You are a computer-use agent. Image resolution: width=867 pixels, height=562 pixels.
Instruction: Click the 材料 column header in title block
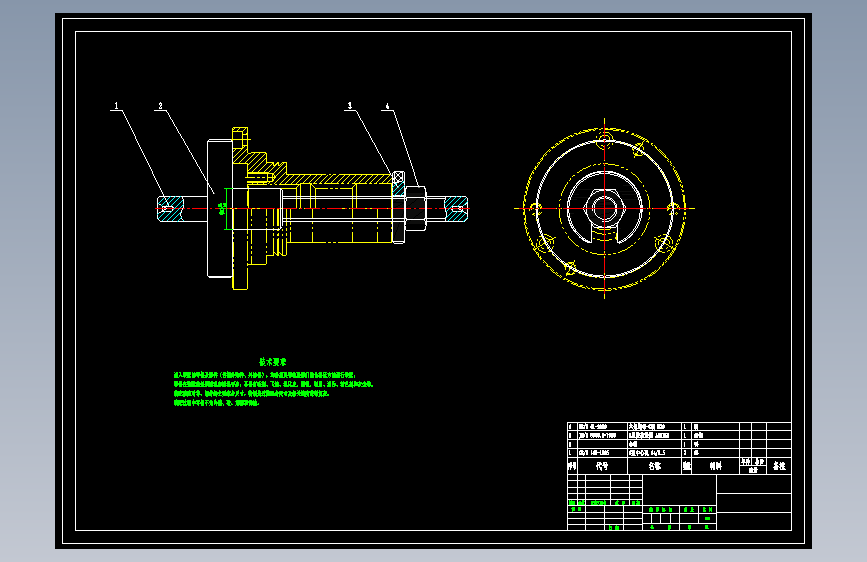(x=715, y=466)
